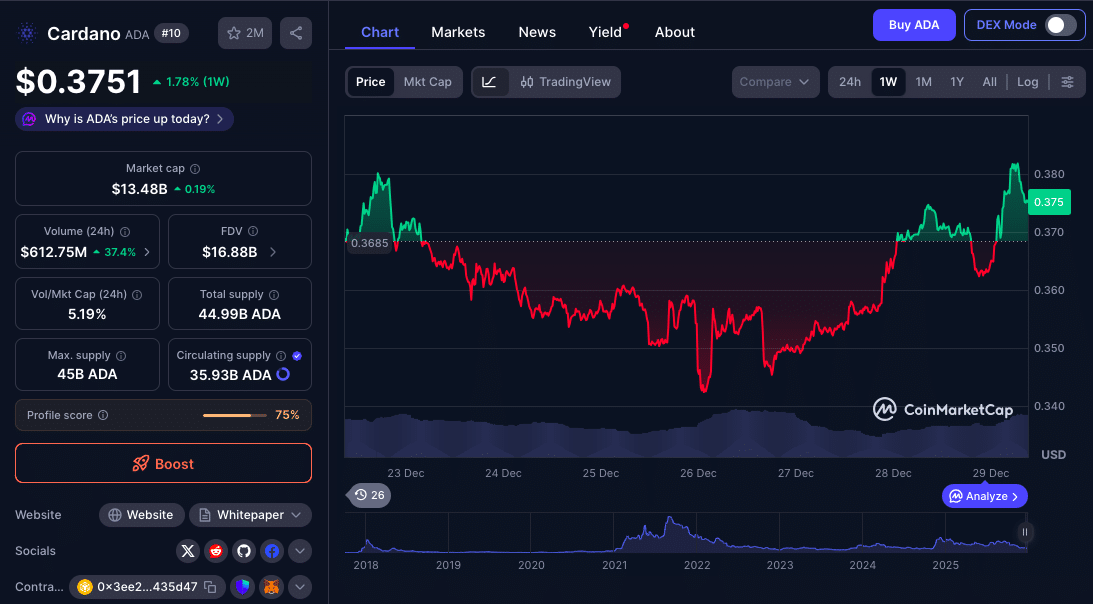Add Cardano to watchlist with star button
Viewport: 1093px width, 604px height.
pos(245,33)
